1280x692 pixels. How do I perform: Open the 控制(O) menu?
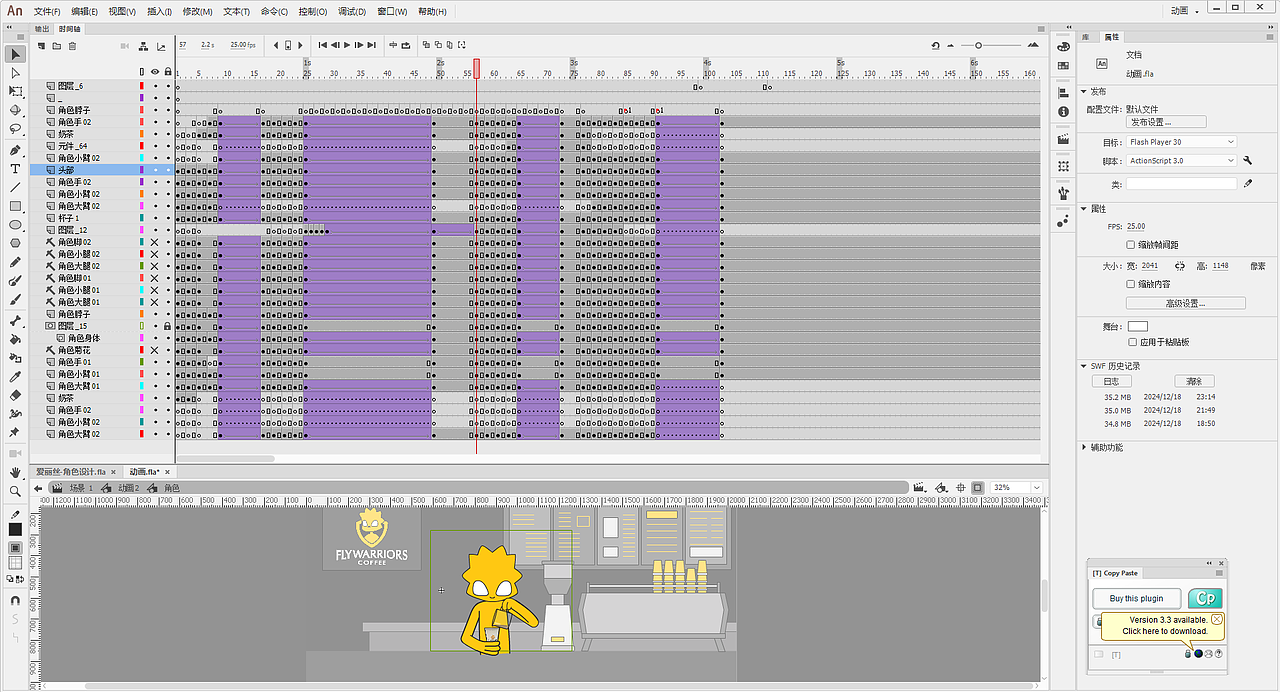point(312,11)
